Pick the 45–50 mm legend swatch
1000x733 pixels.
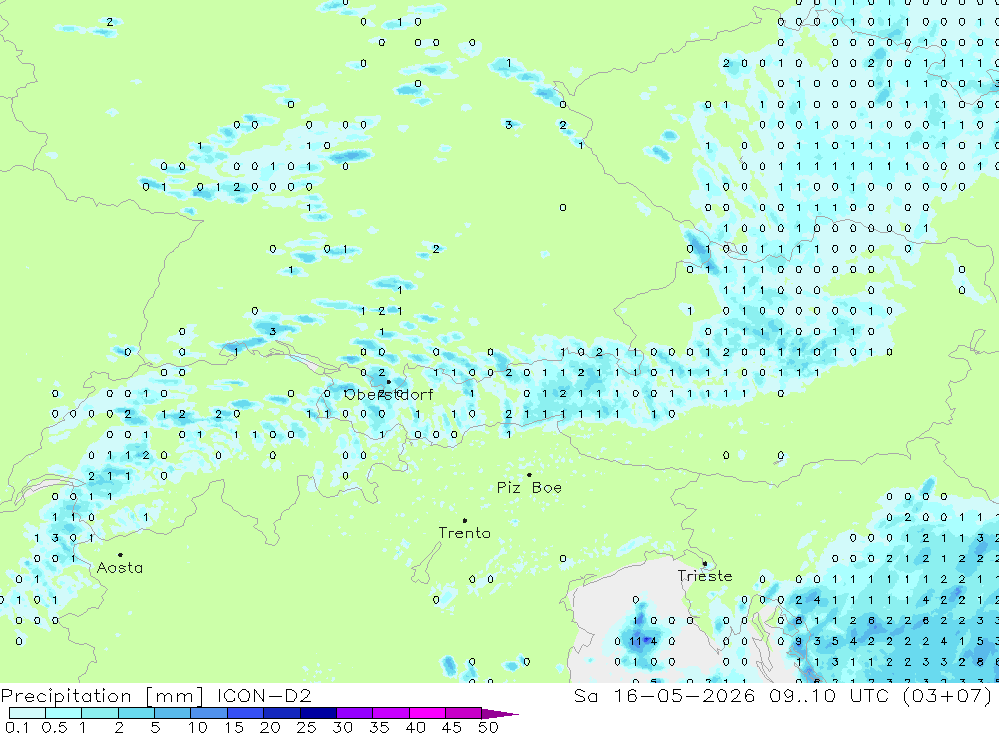(464, 713)
